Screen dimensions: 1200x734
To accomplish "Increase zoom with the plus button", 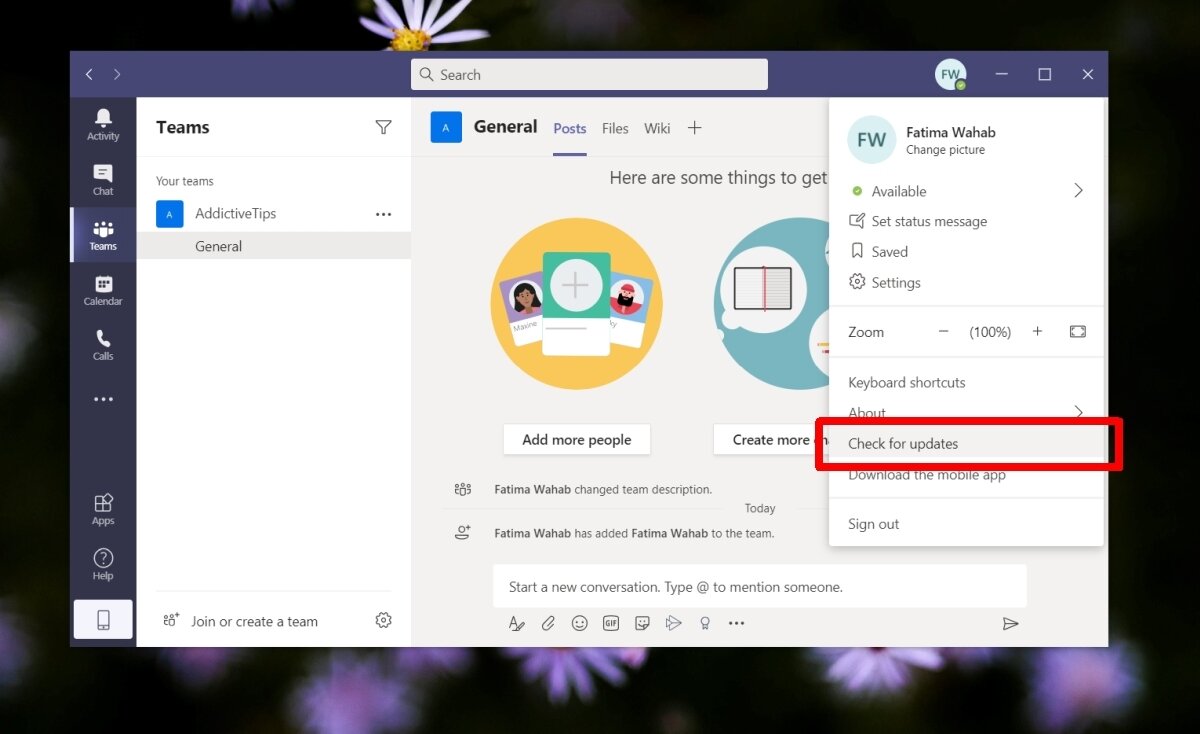I will tap(1037, 332).
